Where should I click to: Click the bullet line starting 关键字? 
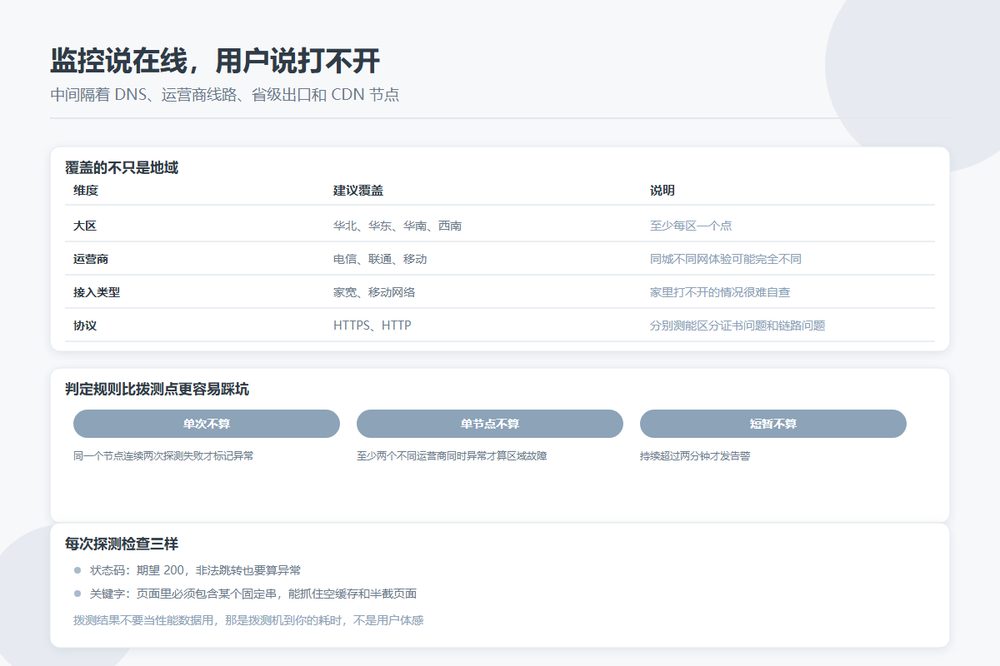coord(253,594)
